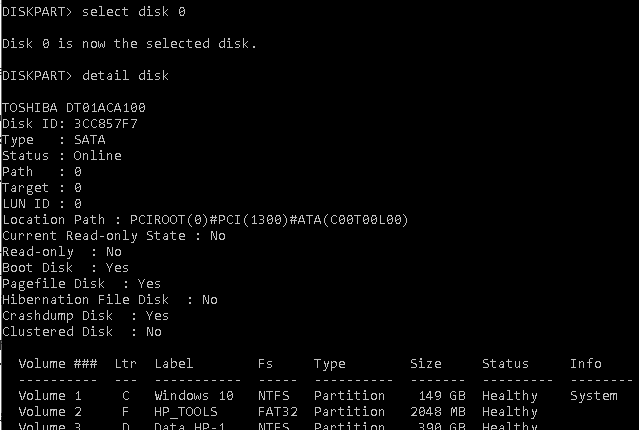The image size is (639, 430).
Task: Click the 'select disk 0' command text
Action: [134, 11]
